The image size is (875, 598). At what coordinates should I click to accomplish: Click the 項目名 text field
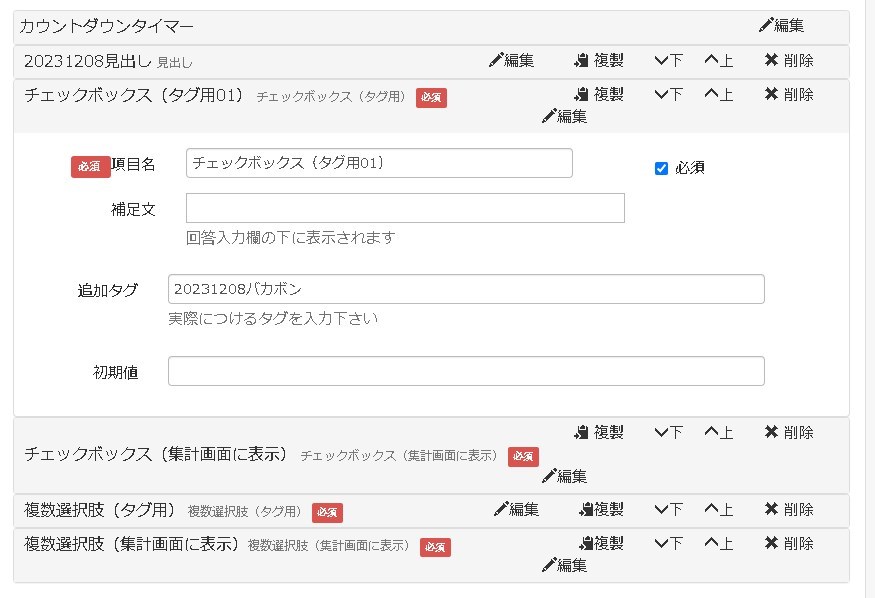point(379,163)
